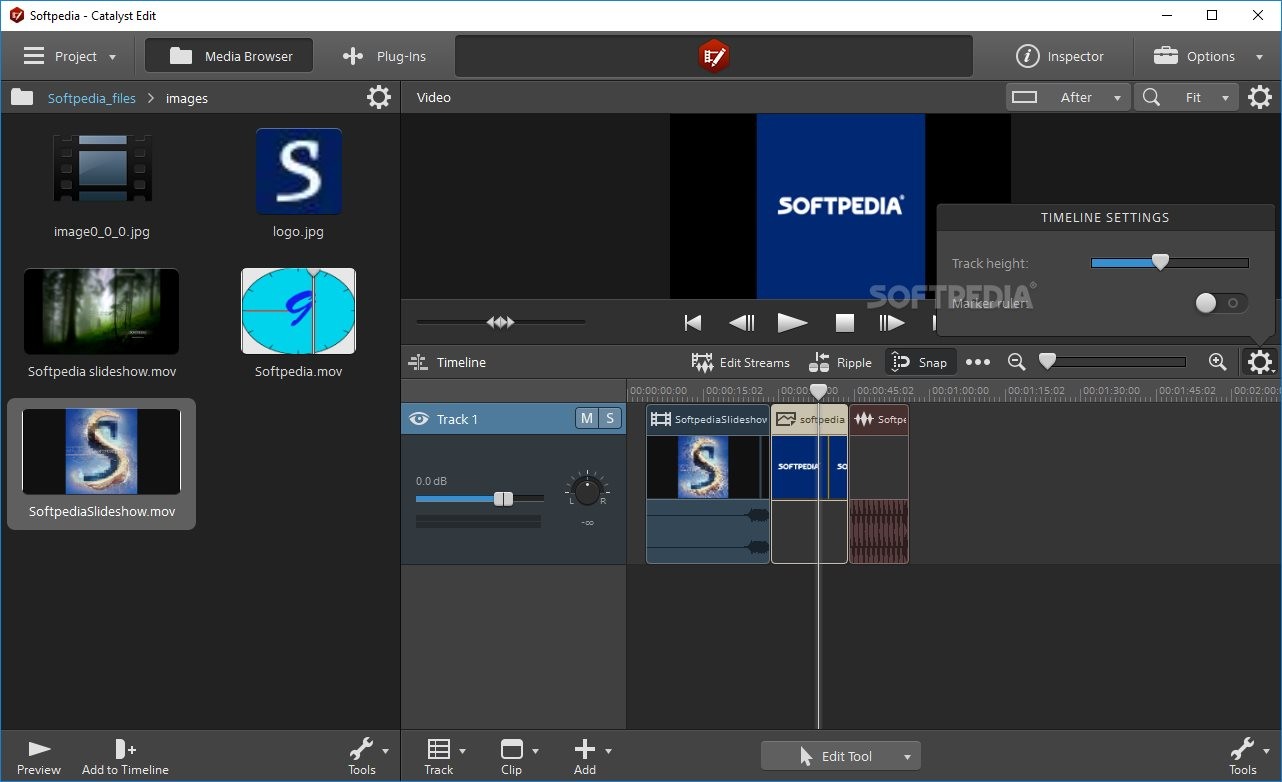Zoom in the timeline
Screen dimensions: 1282x782
[x=1217, y=362]
